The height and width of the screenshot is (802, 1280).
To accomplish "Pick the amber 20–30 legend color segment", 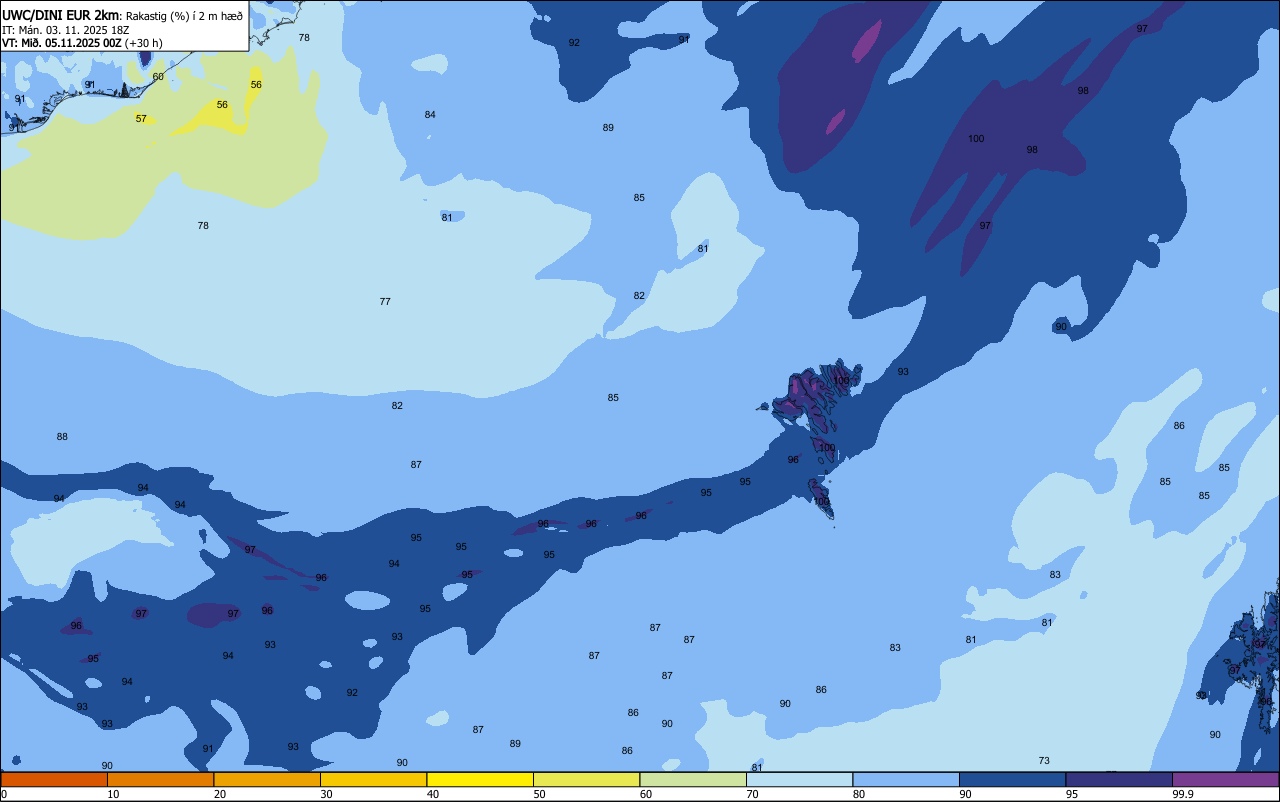I will tap(267, 779).
